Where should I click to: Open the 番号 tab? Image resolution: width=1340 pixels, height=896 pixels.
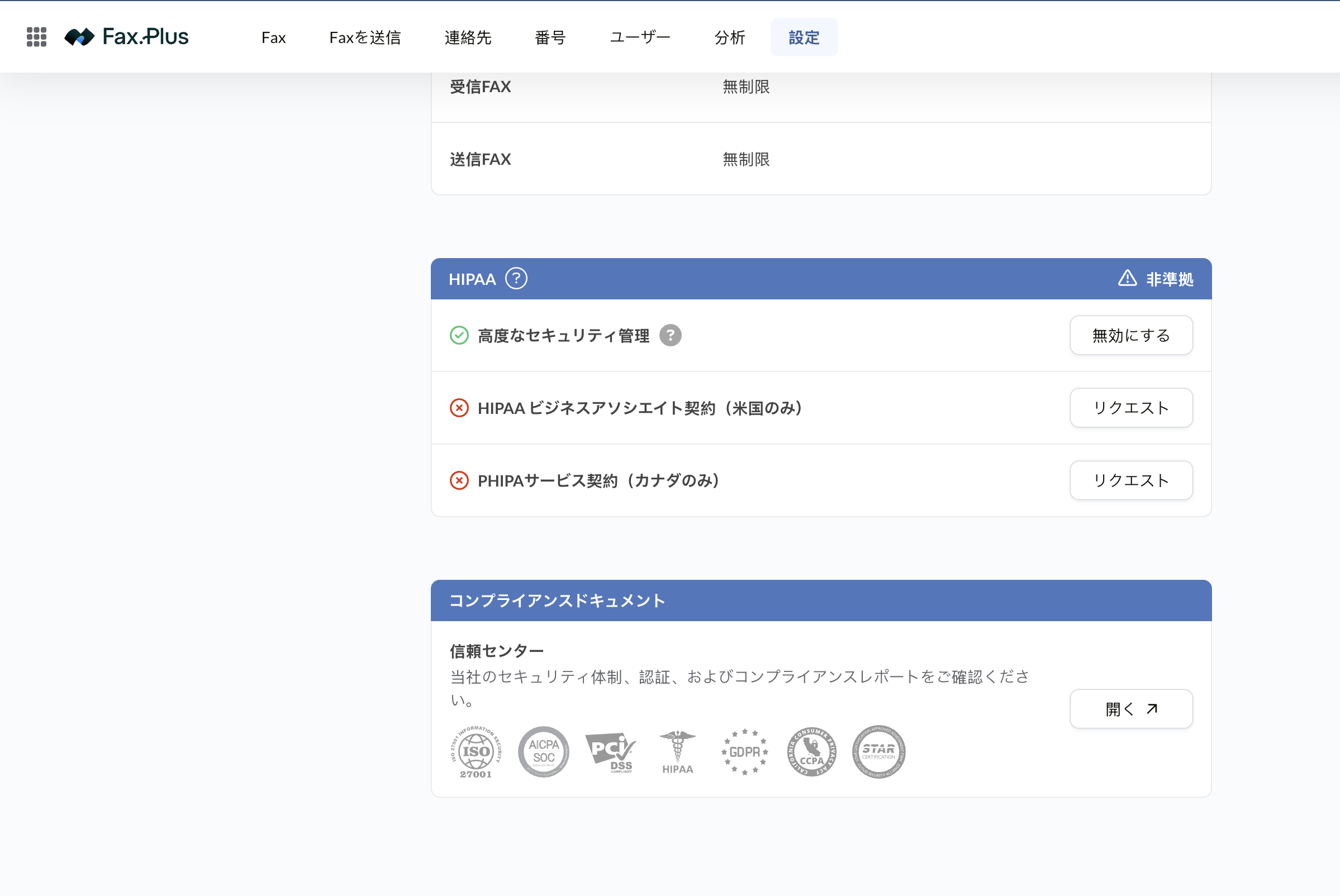coord(550,38)
